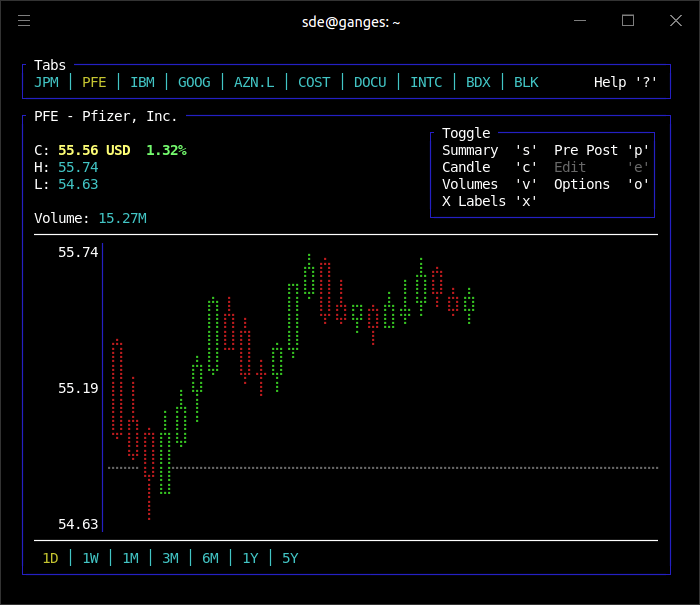
Task: Select the BDX tab
Action: click(478, 83)
